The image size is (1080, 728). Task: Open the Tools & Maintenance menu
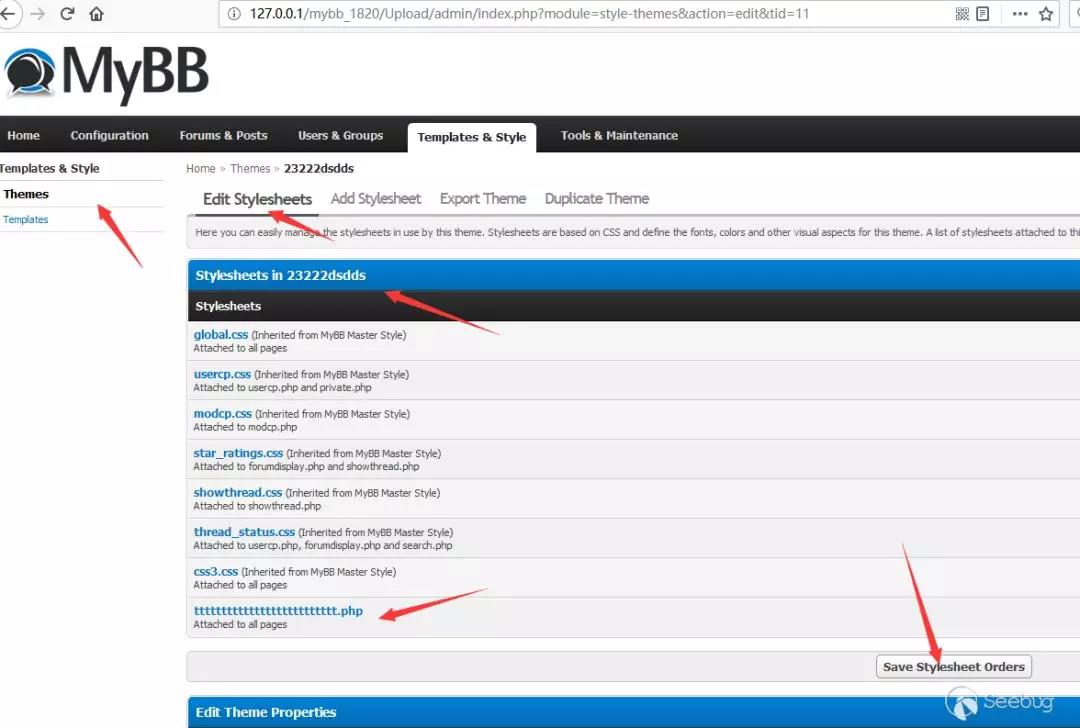(x=619, y=136)
